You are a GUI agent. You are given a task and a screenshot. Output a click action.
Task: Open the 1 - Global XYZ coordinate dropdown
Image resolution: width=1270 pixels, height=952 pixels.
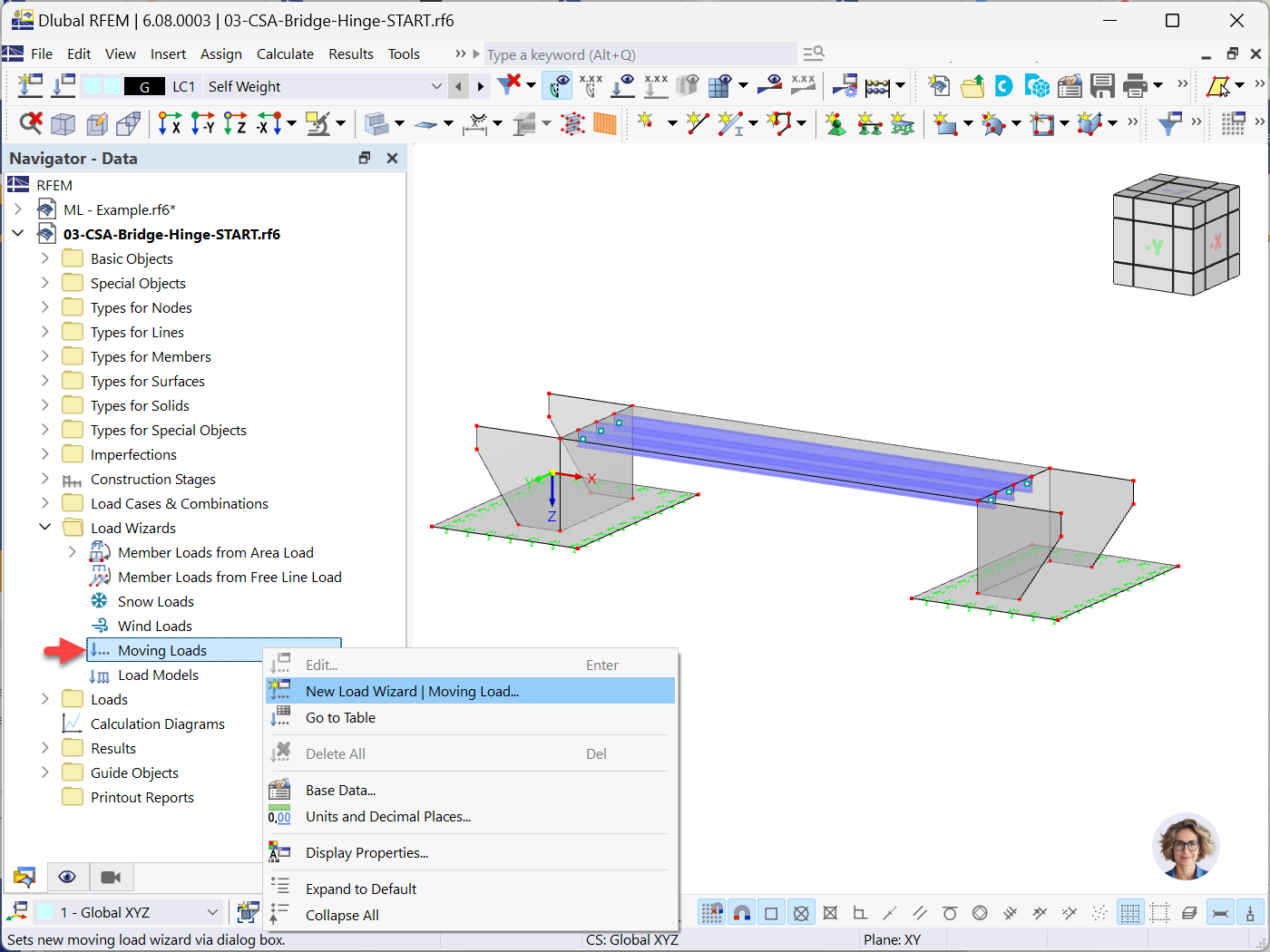tap(212, 912)
